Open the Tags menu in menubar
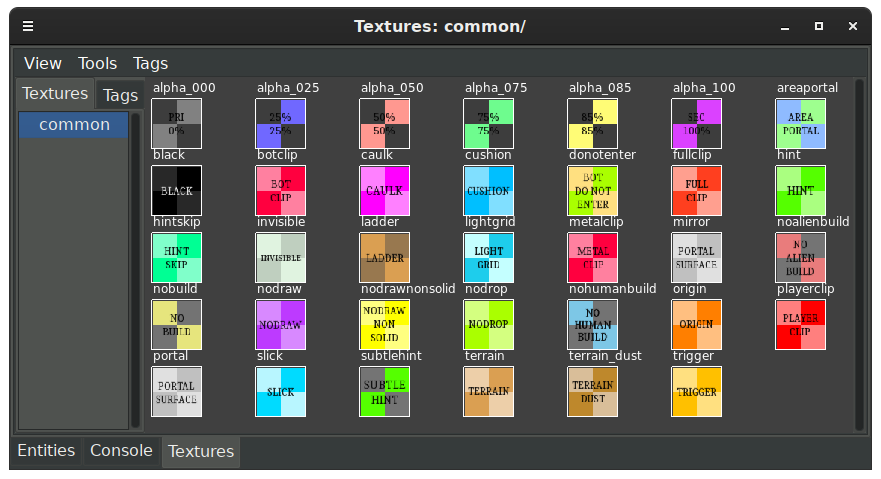The height and width of the screenshot is (479, 881). pyautogui.click(x=151, y=63)
